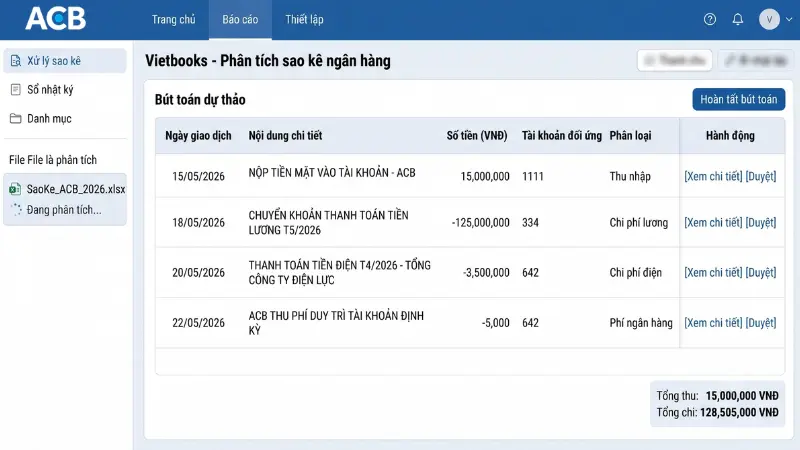Click Phí ngân hàng classification cell
Screen dimensions: 800x450
pyautogui.click(x=641, y=323)
